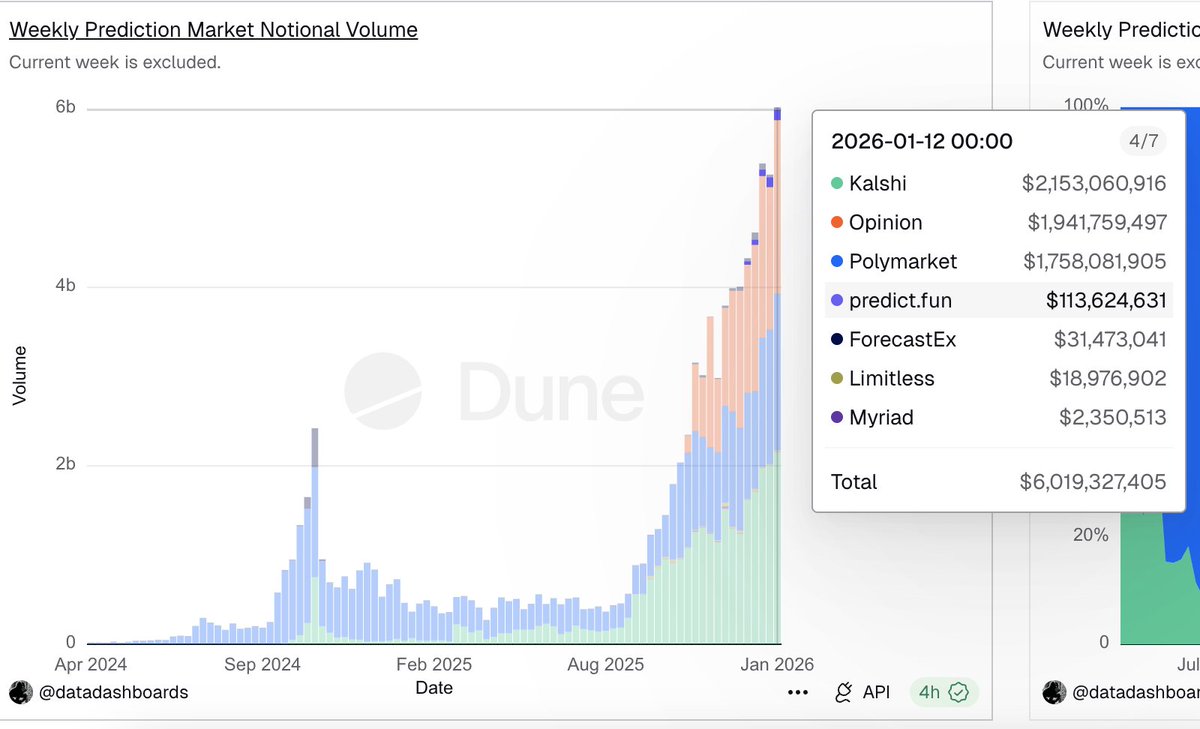The height and width of the screenshot is (729, 1200).
Task: Open the three-dot chart options menu
Action: [797, 691]
